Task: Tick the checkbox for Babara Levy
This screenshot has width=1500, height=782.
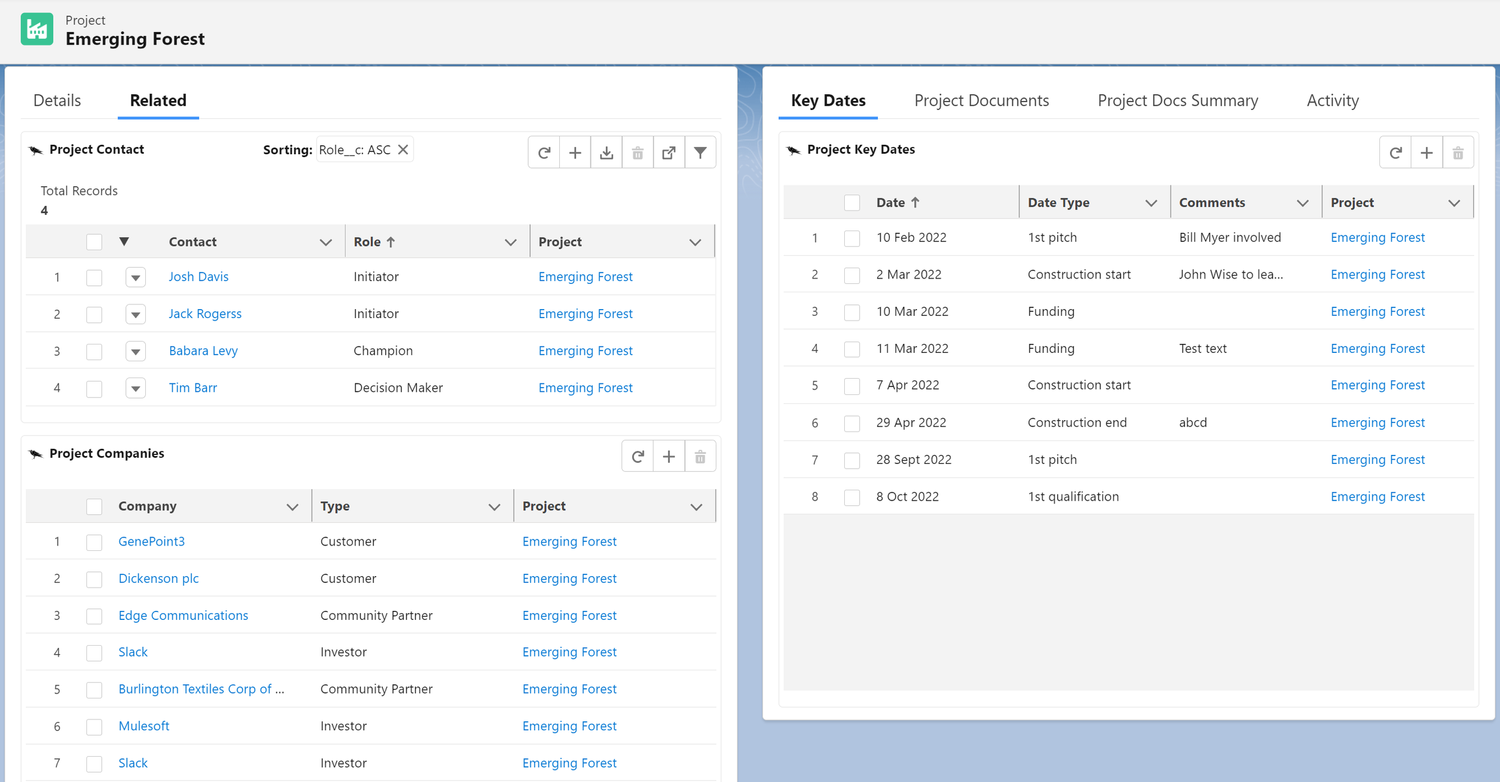Action: point(94,351)
